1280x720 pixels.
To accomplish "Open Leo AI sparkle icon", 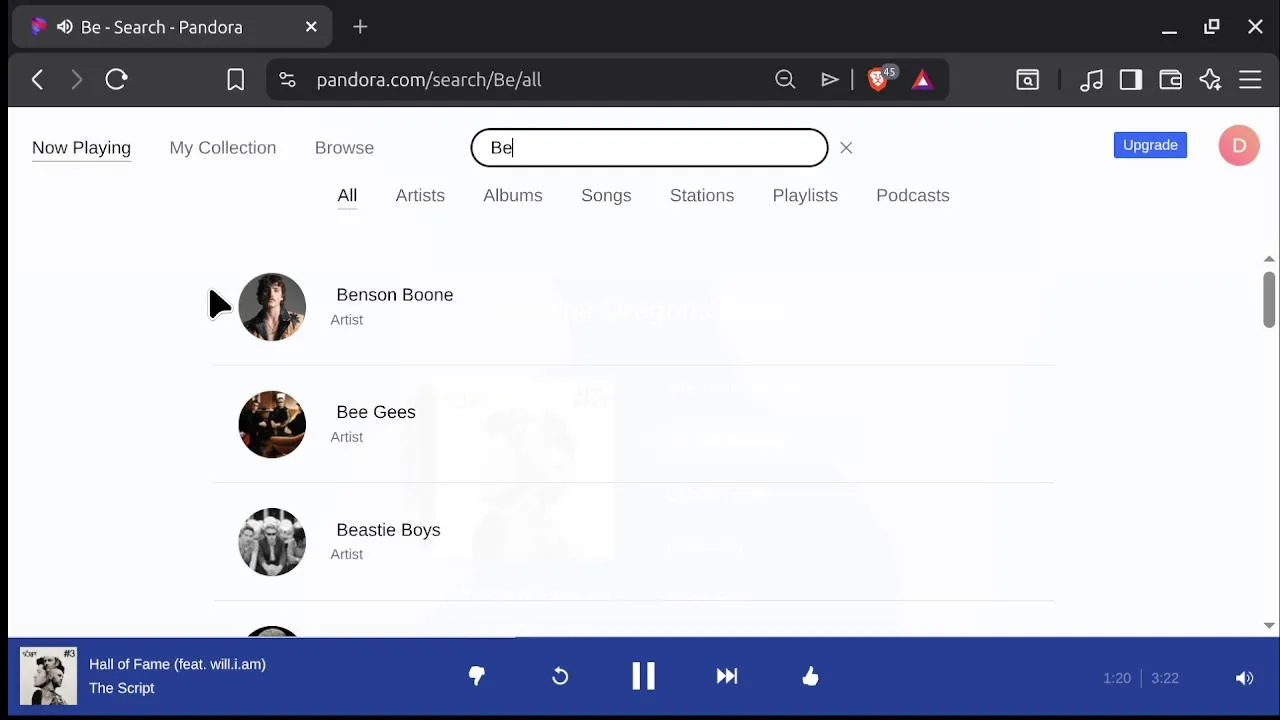I will click(1211, 80).
